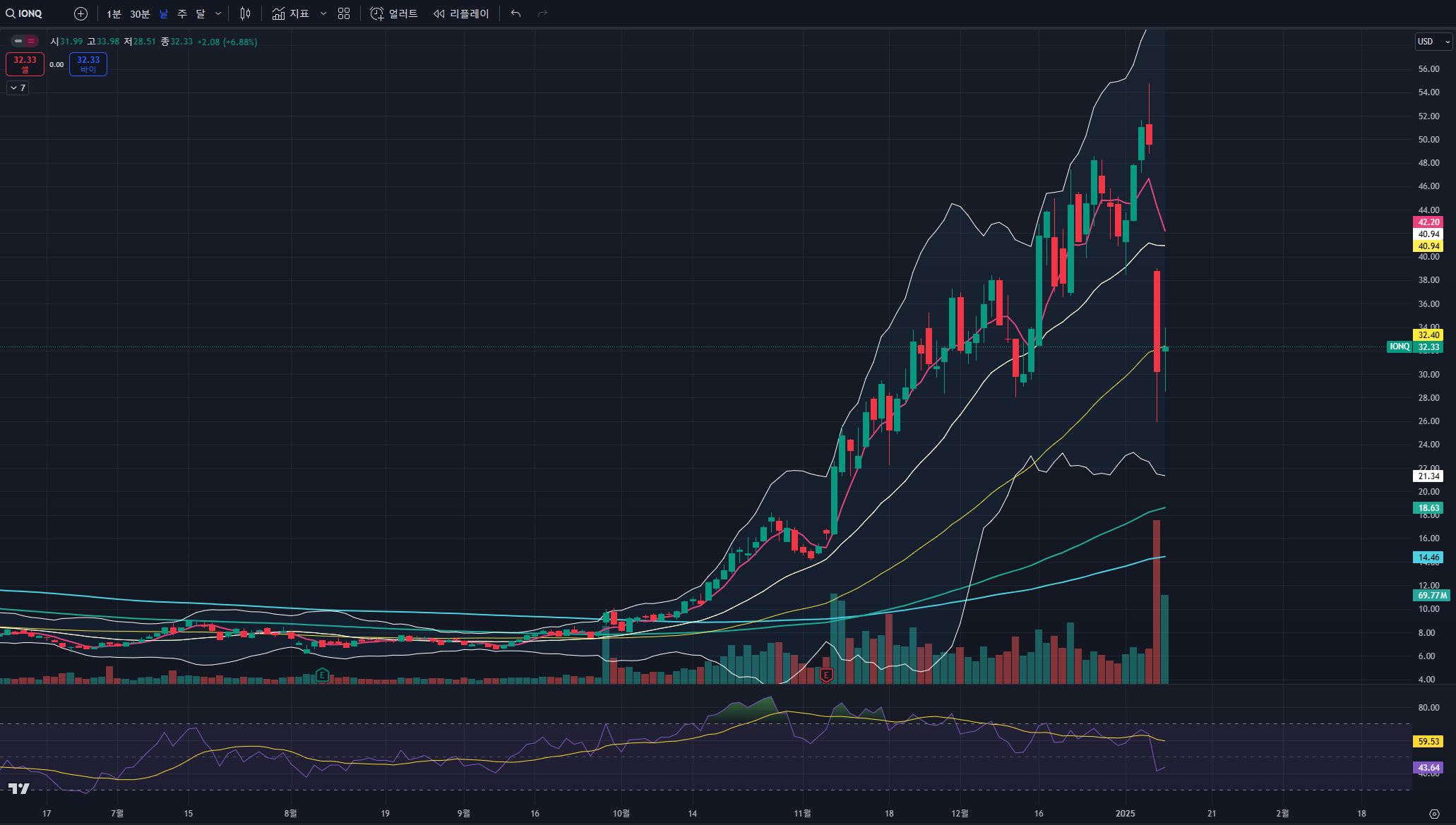Click the compare/add symbol plus icon
The height and width of the screenshot is (825, 1456).
(x=80, y=13)
